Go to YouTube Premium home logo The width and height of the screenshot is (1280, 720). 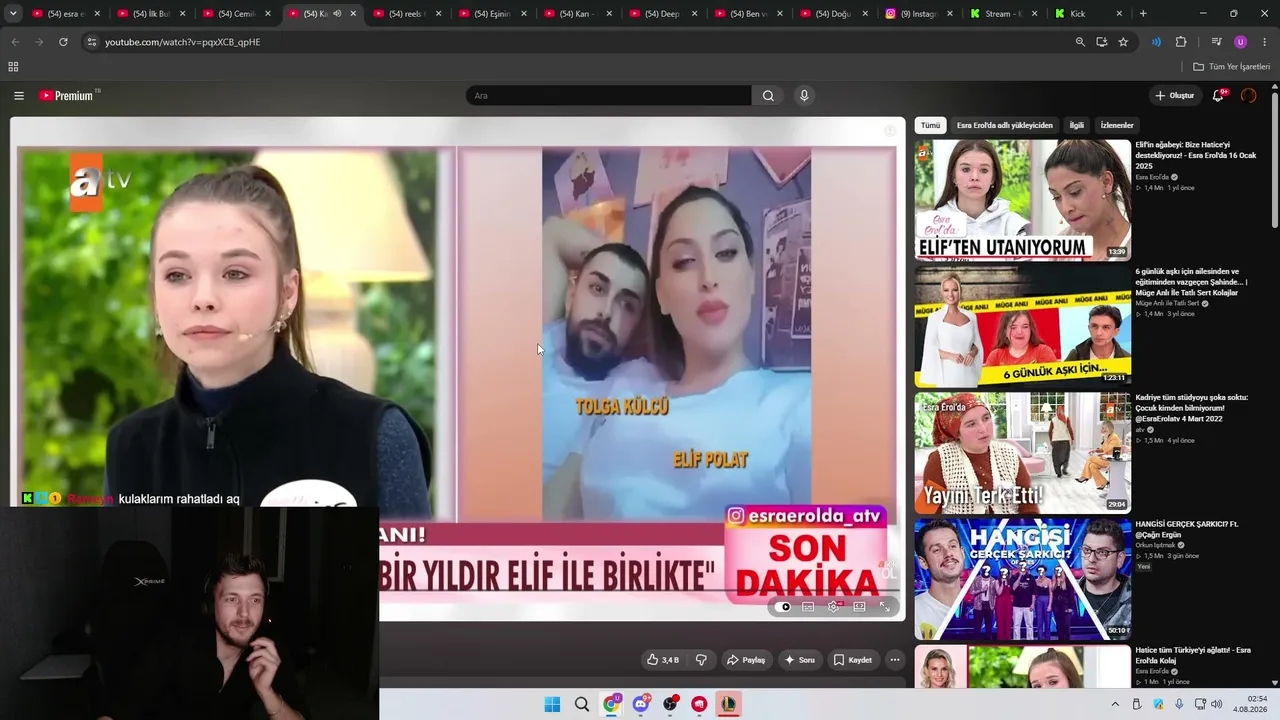click(x=68, y=96)
